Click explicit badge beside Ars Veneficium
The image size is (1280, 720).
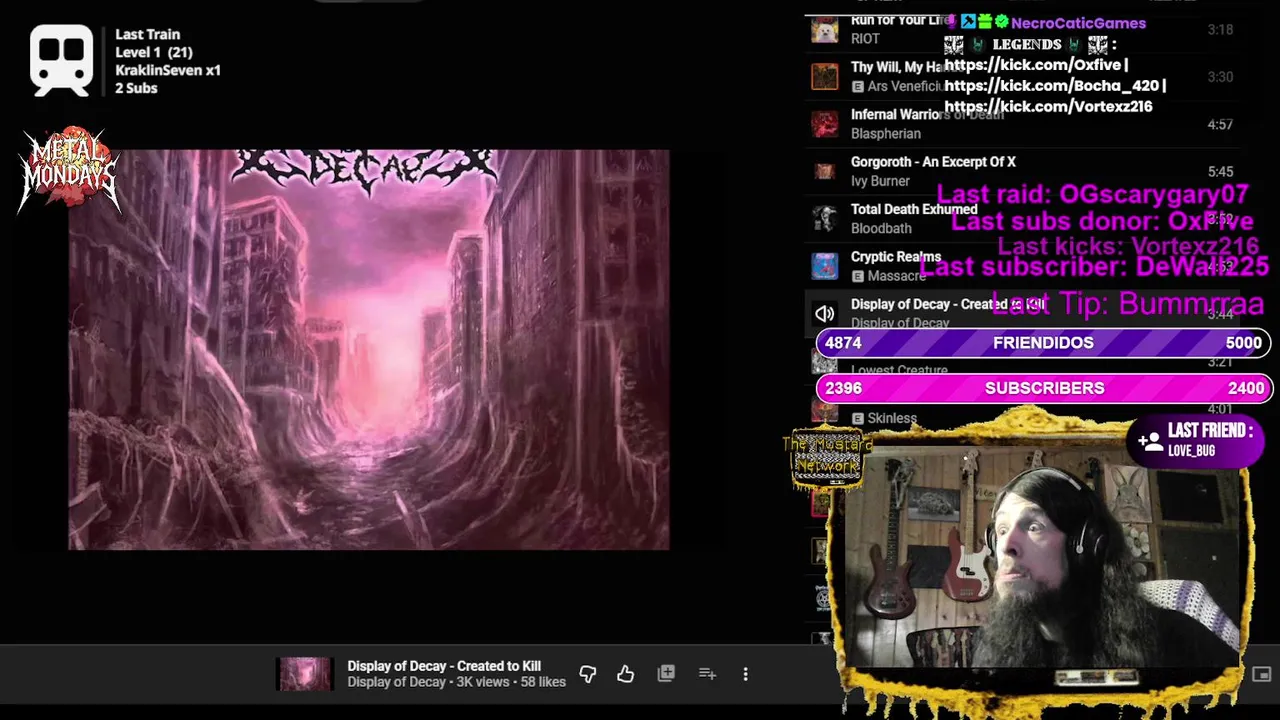click(857, 87)
